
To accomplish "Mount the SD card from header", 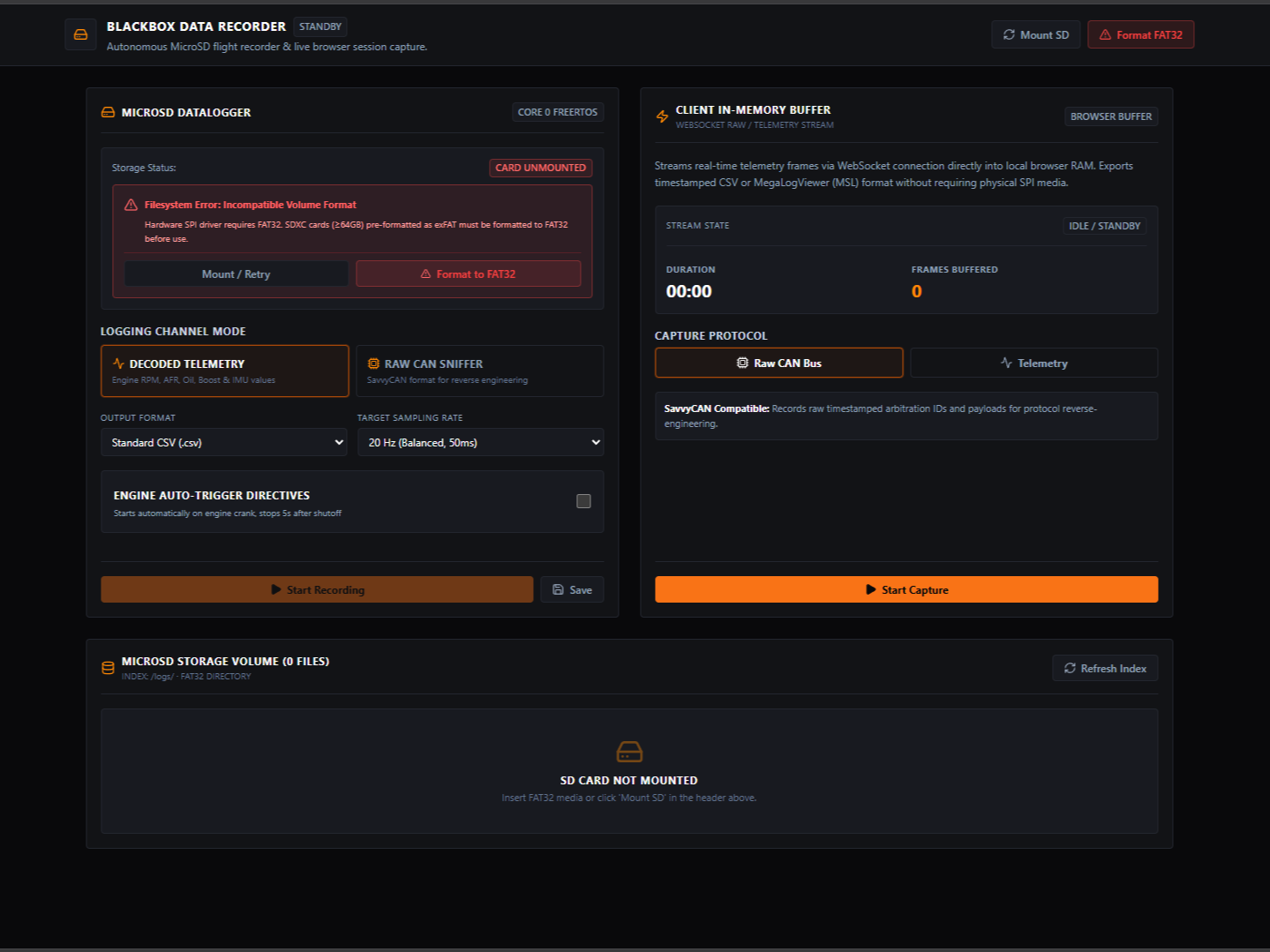I will (1036, 34).
